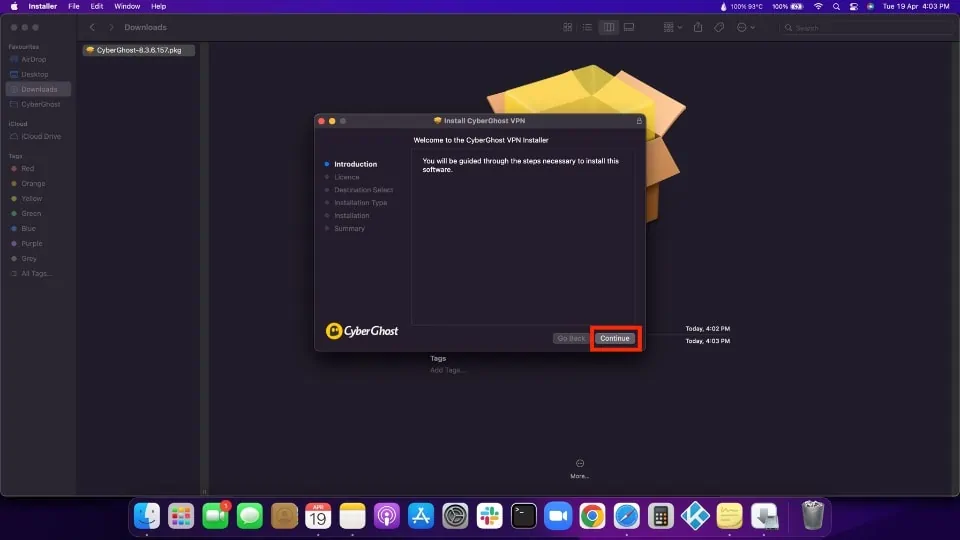Open FaceTime from the Dock
The width and height of the screenshot is (960, 540).
(x=216, y=516)
